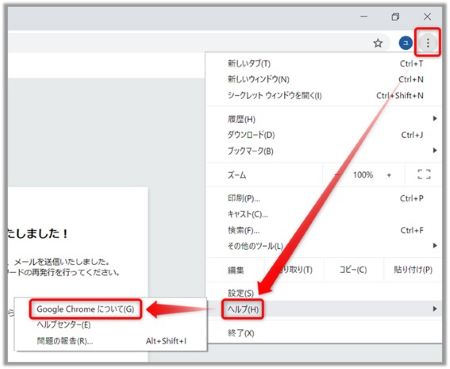Select 新しいウィンドウ(N) menu item
Viewport: 450px width, 369px height.
pos(324,79)
